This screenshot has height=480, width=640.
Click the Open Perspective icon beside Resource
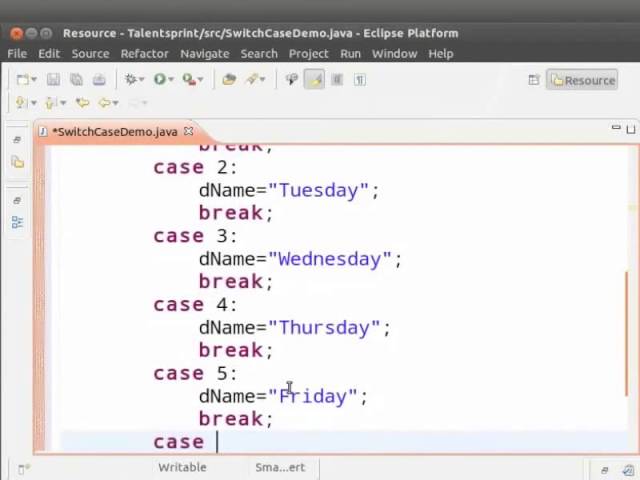point(534,80)
